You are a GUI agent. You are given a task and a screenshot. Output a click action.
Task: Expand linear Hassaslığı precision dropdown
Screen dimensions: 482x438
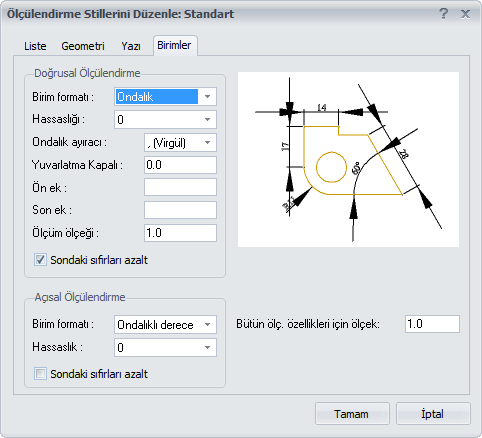pyautogui.click(x=165, y=119)
